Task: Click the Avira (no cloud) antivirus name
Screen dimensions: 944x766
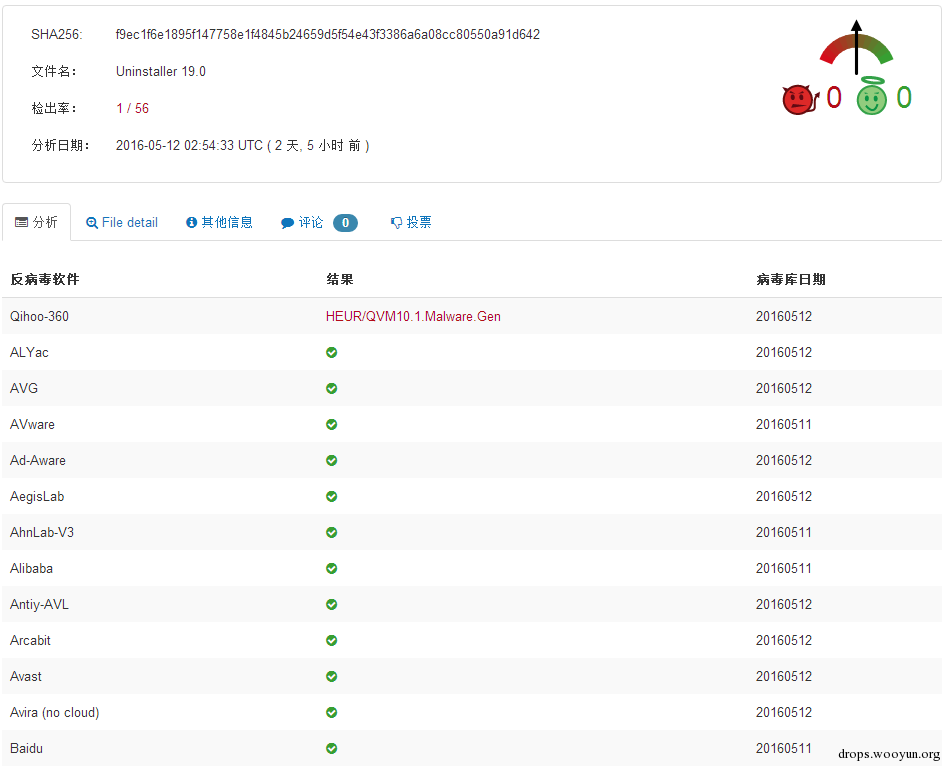Action: tap(55, 712)
